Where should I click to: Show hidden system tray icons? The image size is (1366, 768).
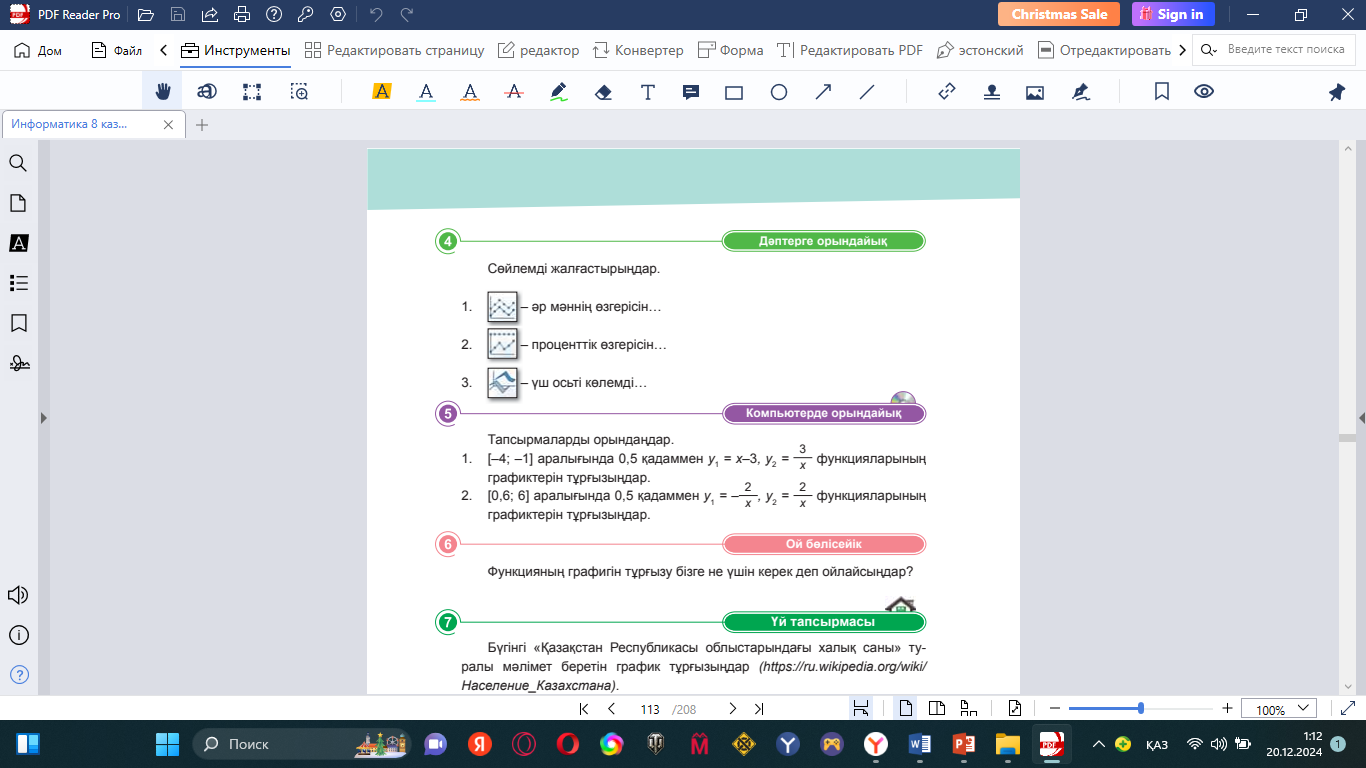pos(1099,744)
